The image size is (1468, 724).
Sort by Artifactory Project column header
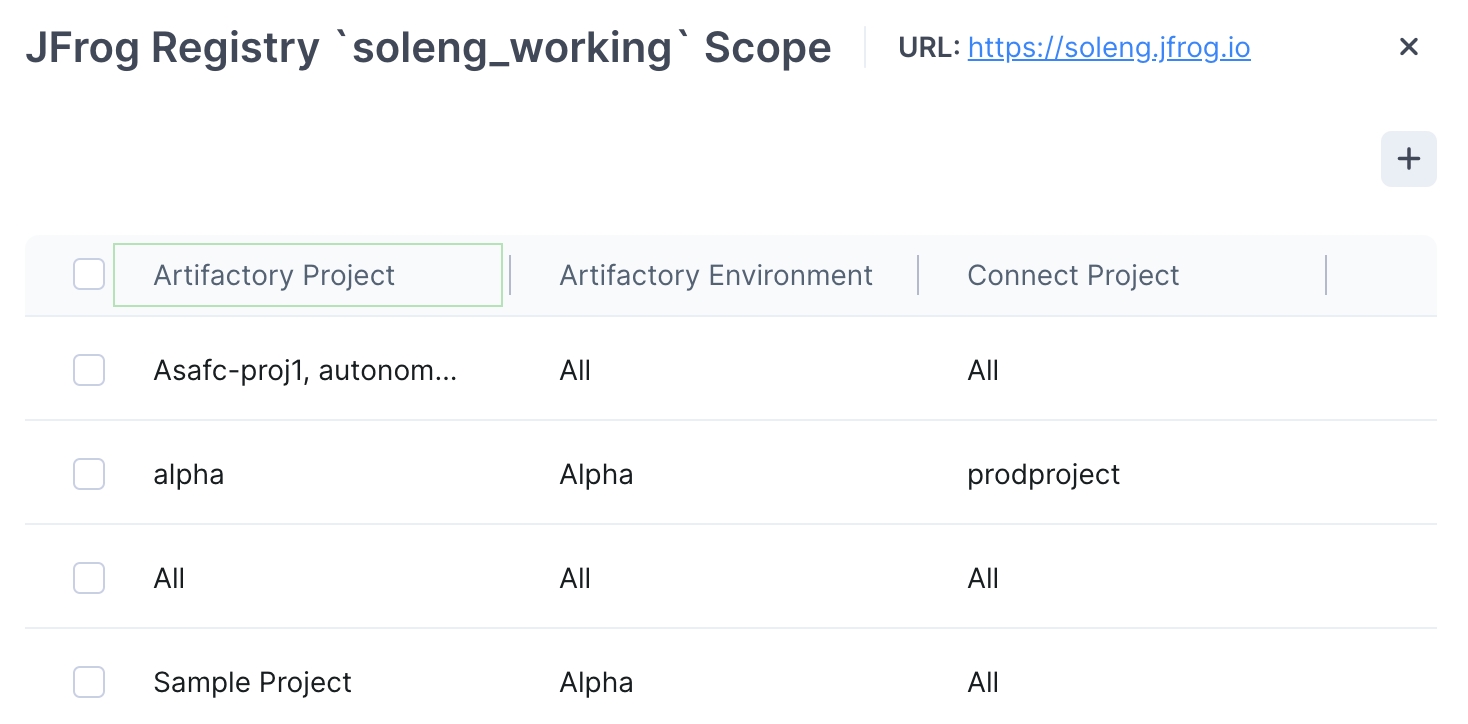274,275
